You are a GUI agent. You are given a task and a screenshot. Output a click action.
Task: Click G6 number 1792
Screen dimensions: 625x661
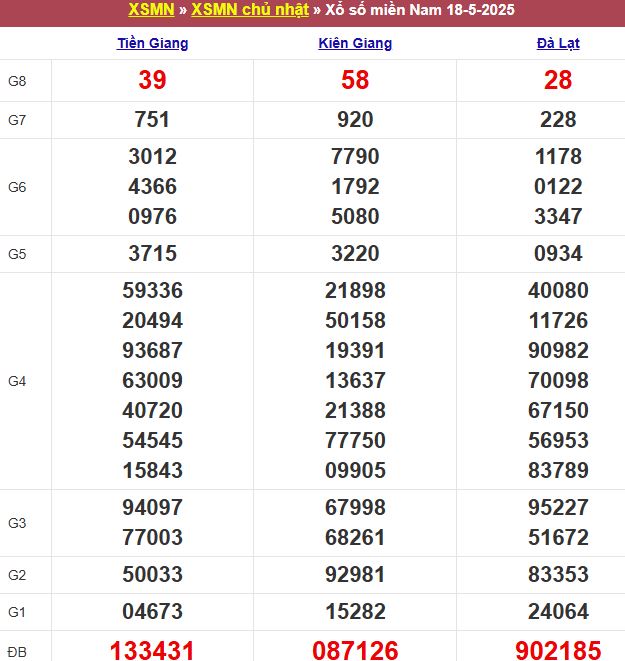click(x=355, y=186)
